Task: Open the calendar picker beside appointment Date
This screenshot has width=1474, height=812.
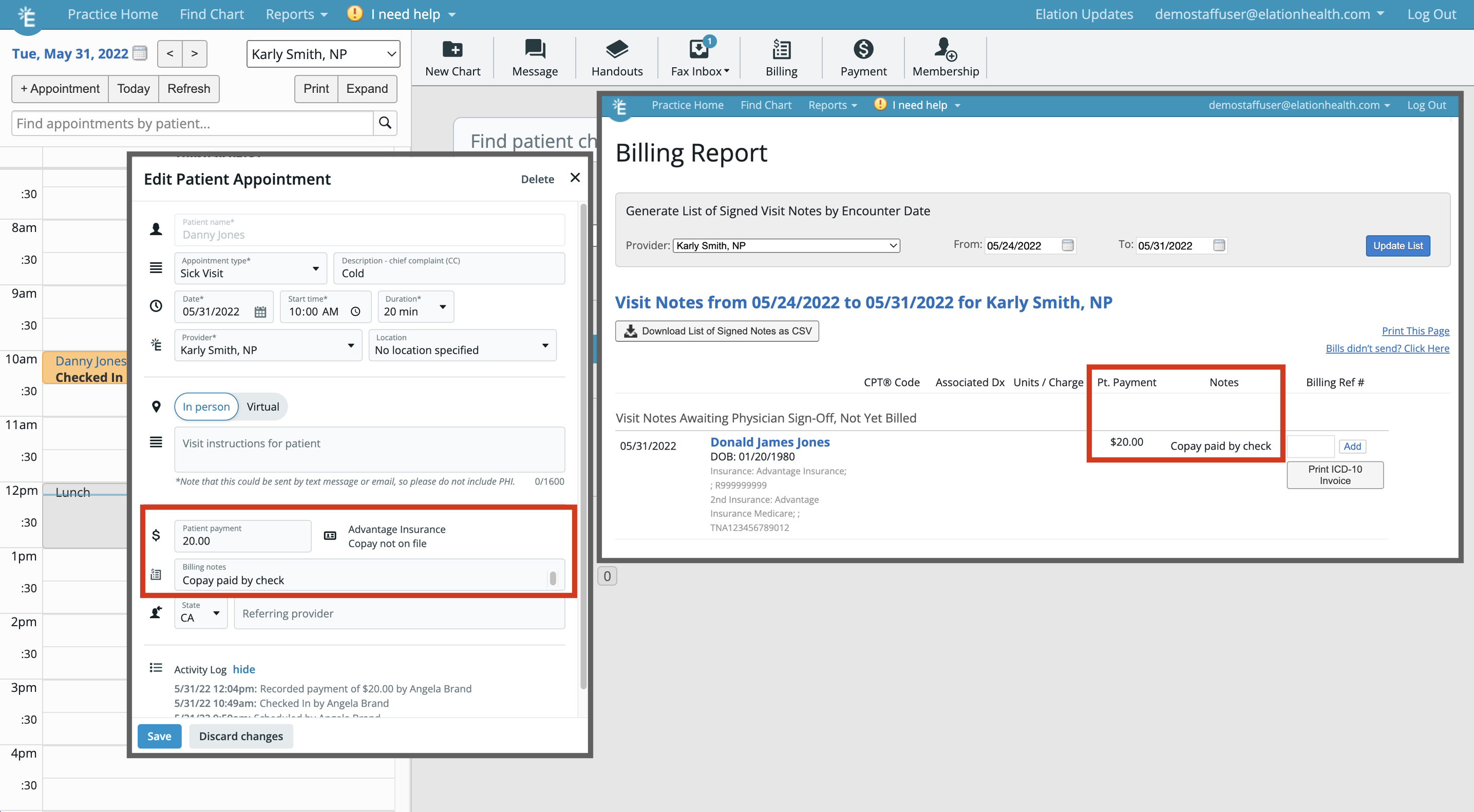Action: click(x=260, y=312)
